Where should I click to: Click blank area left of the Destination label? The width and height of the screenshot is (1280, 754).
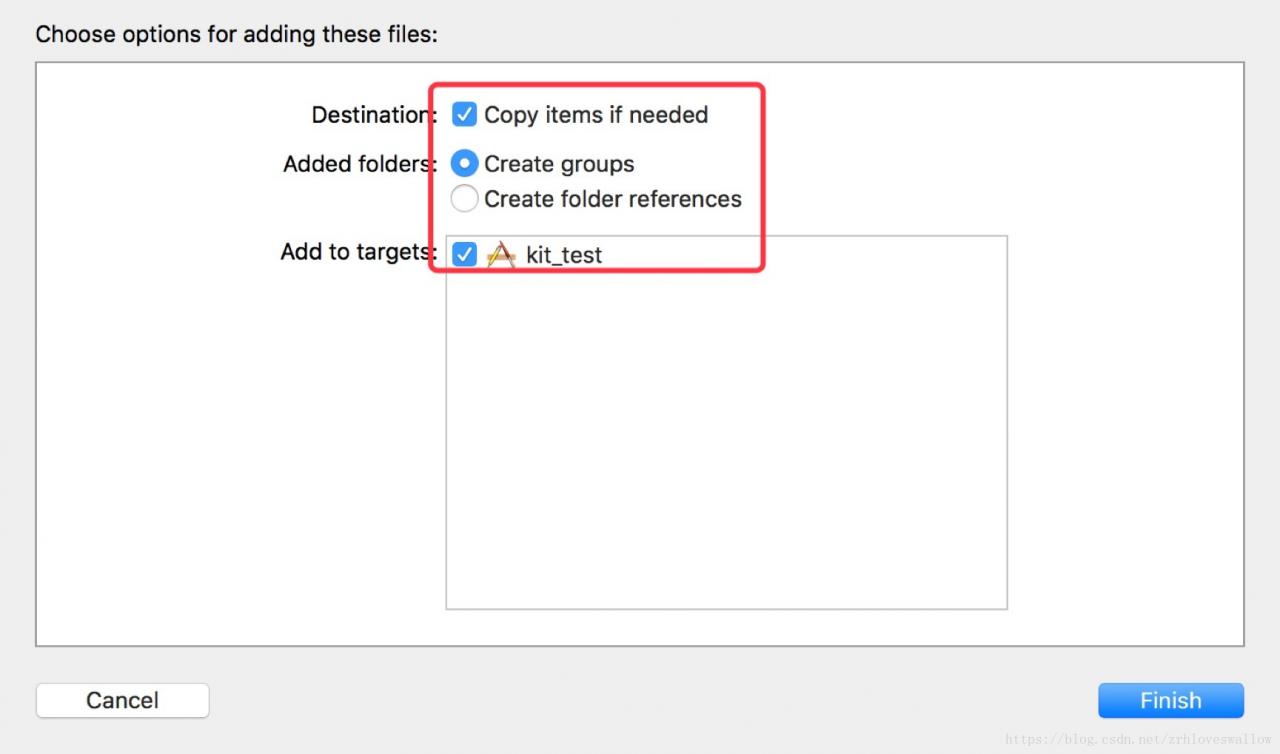[x=170, y=115]
